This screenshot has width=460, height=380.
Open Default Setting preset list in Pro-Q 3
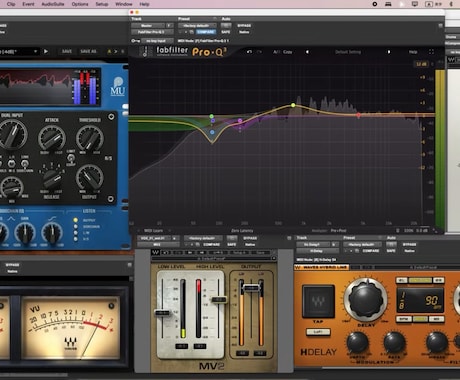348,52
